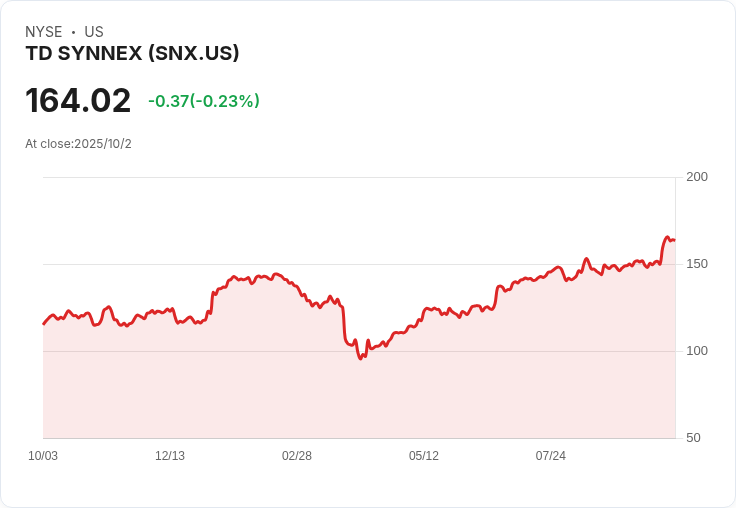Click the 10/03 date axis label
736x508 pixels.
[43, 456]
